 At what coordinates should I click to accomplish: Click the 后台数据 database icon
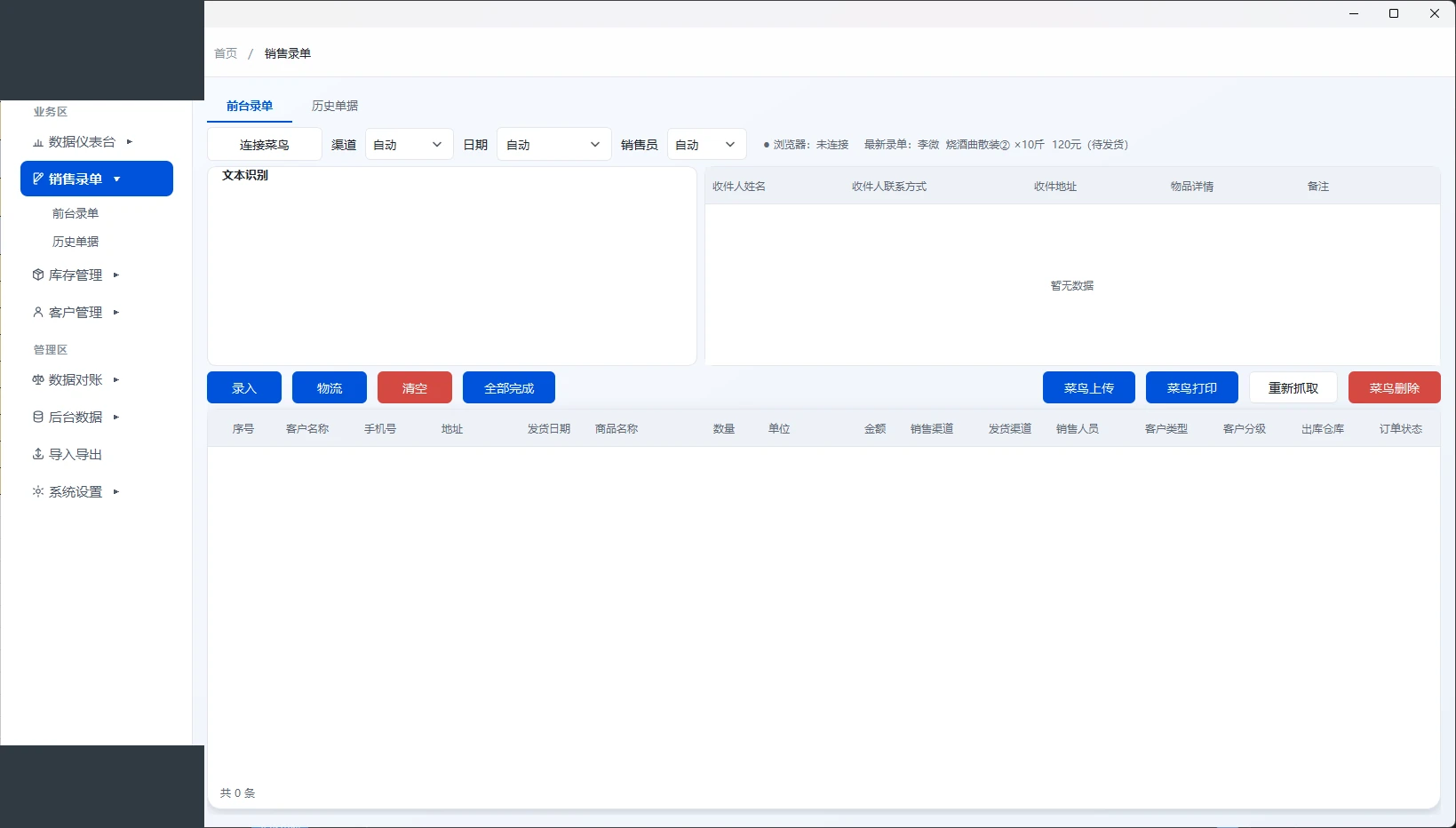(x=38, y=418)
